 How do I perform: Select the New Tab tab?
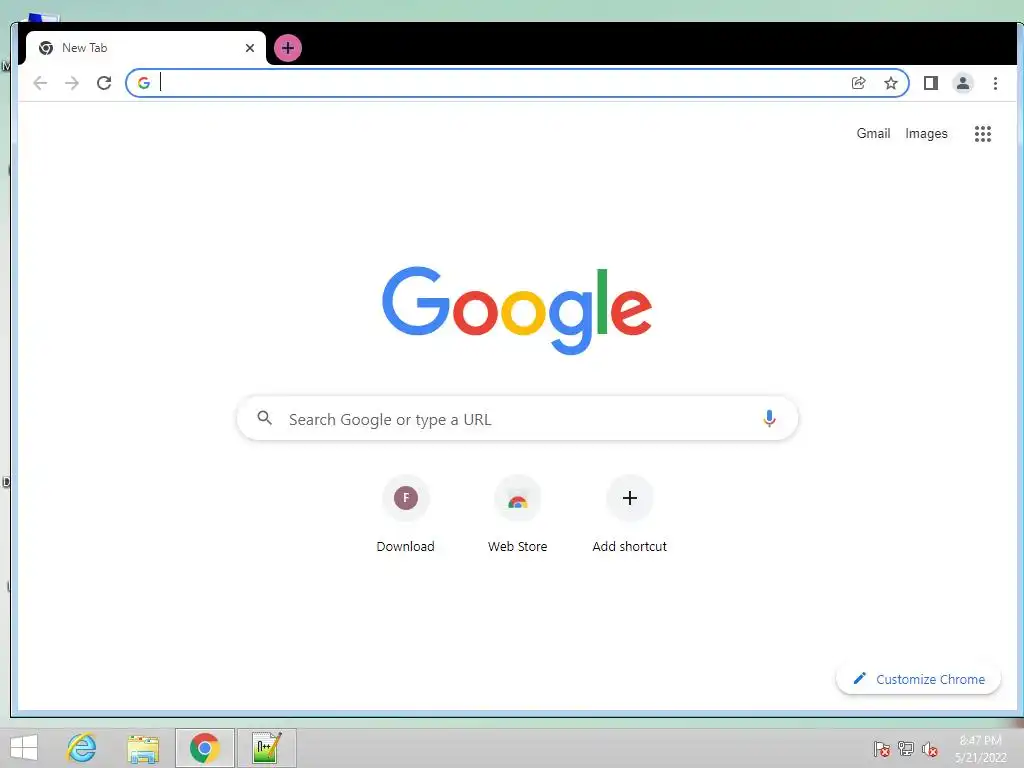pyautogui.click(x=146, y=48)
